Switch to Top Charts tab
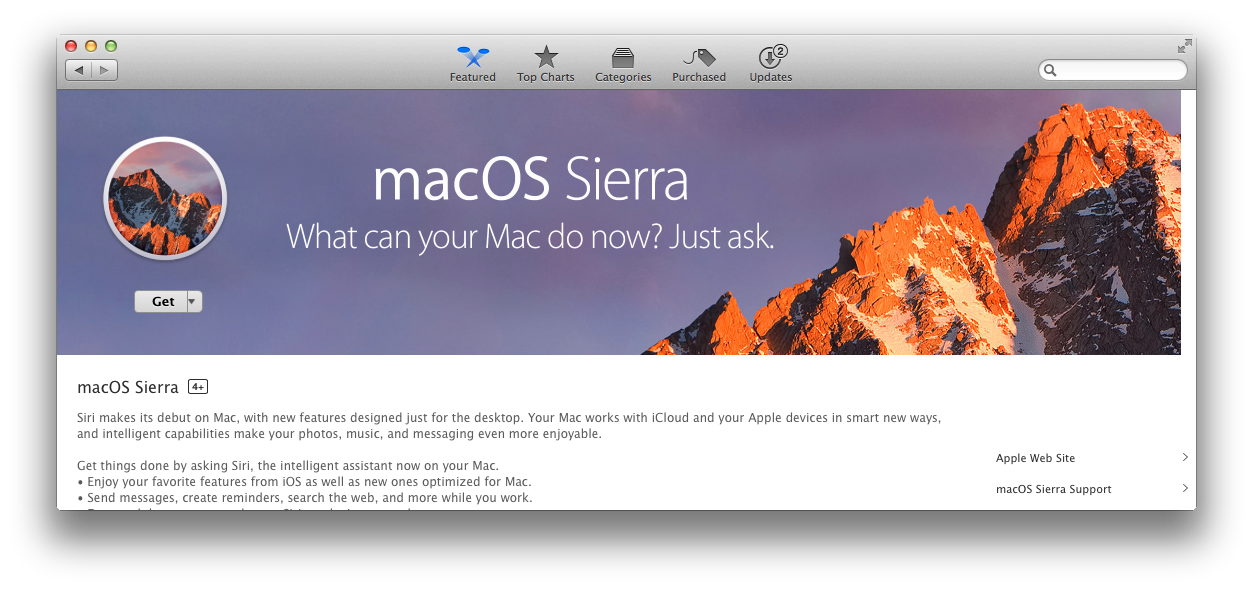 (545, 64)
